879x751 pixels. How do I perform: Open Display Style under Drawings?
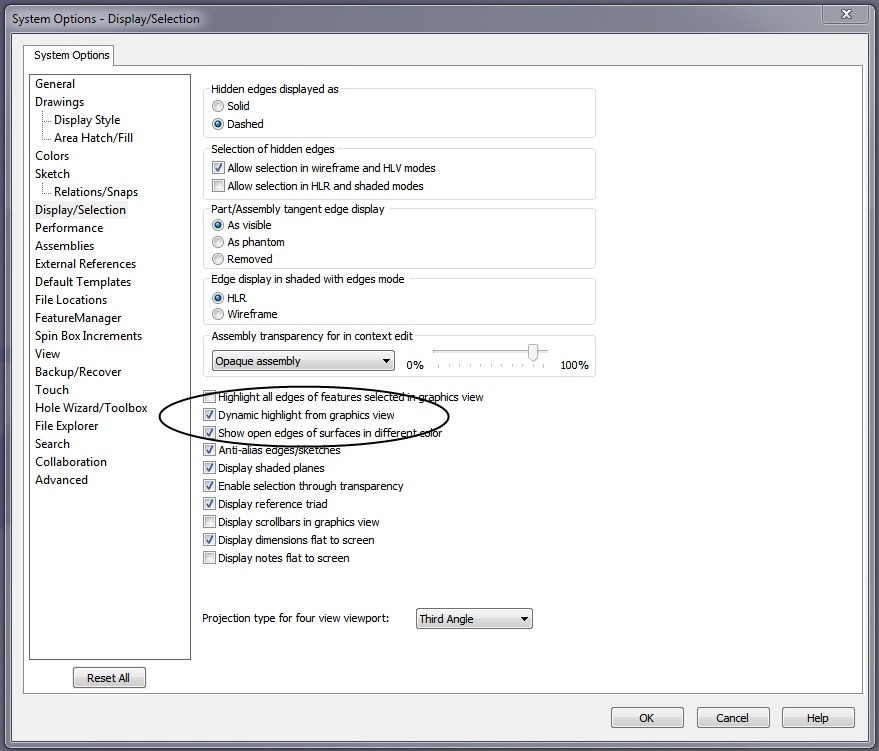click(x=87, y=119)
